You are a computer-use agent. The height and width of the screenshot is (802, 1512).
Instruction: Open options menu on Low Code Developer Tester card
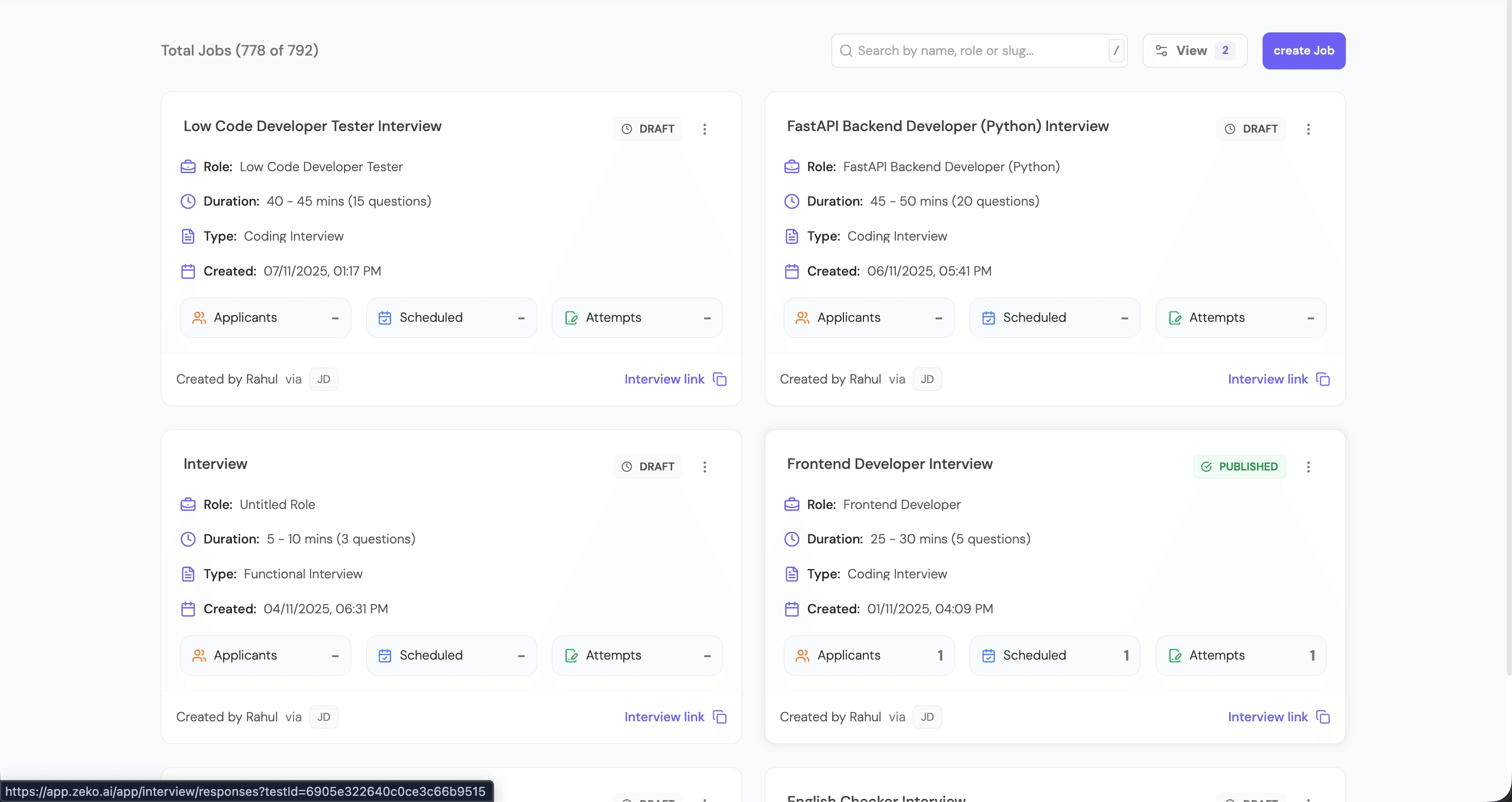705,129
